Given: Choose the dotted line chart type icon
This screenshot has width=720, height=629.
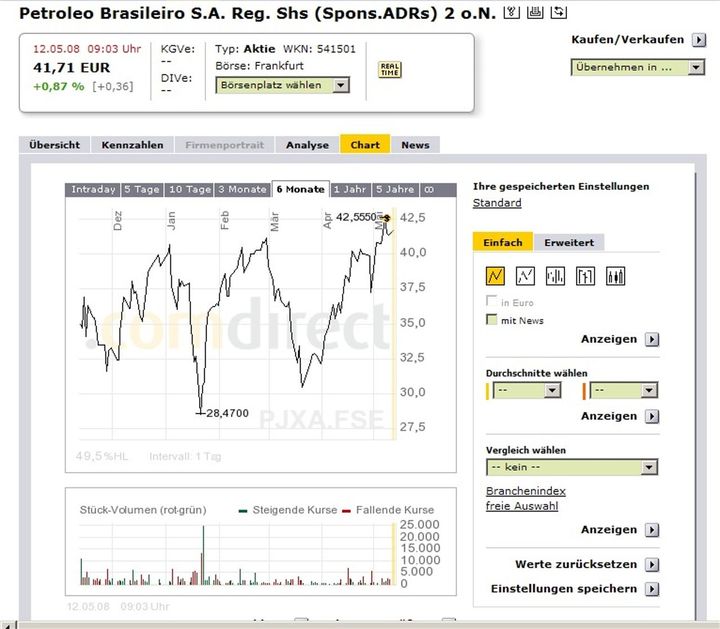Looking at the screenshot, I should [525, 276].
